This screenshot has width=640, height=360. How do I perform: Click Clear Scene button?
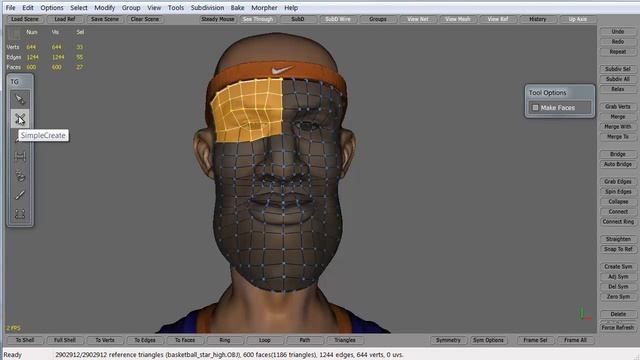(145, 19)
